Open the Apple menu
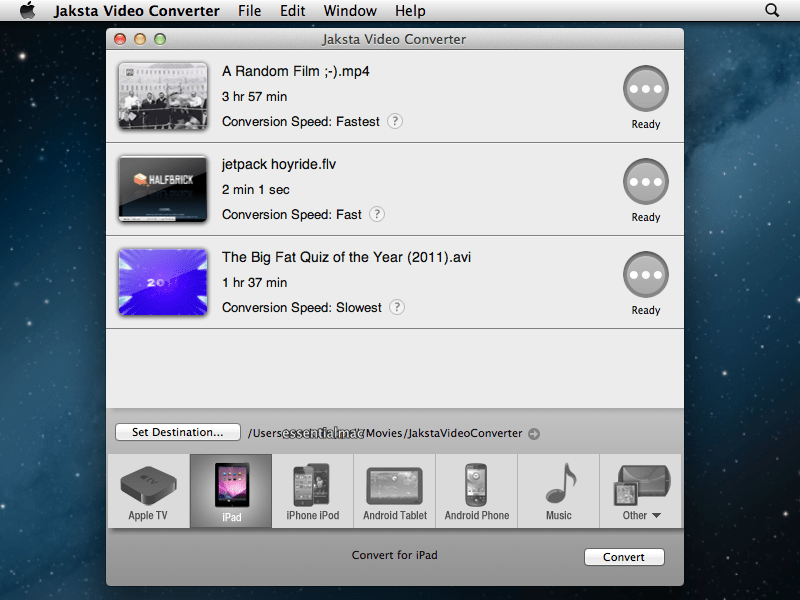The height and width of the screenshot is (600, 800). 27,10
